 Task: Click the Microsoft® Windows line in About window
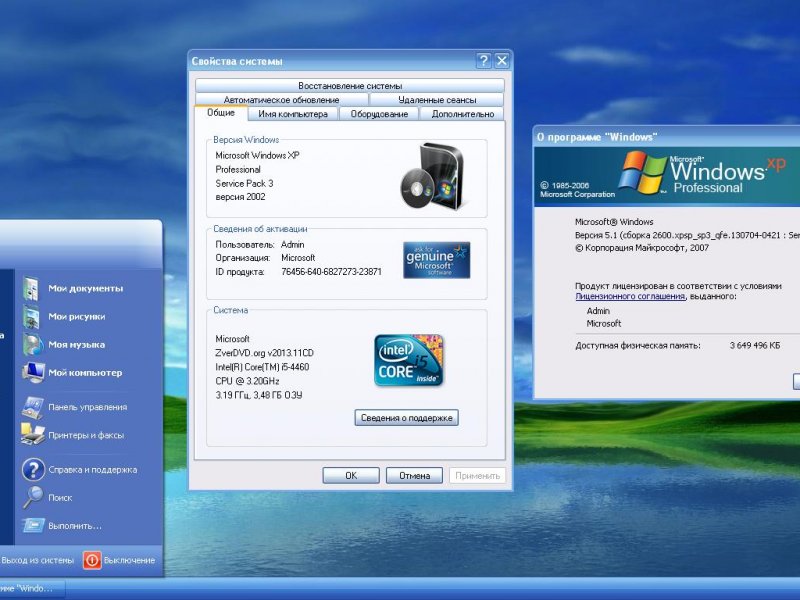coord(614,222)
